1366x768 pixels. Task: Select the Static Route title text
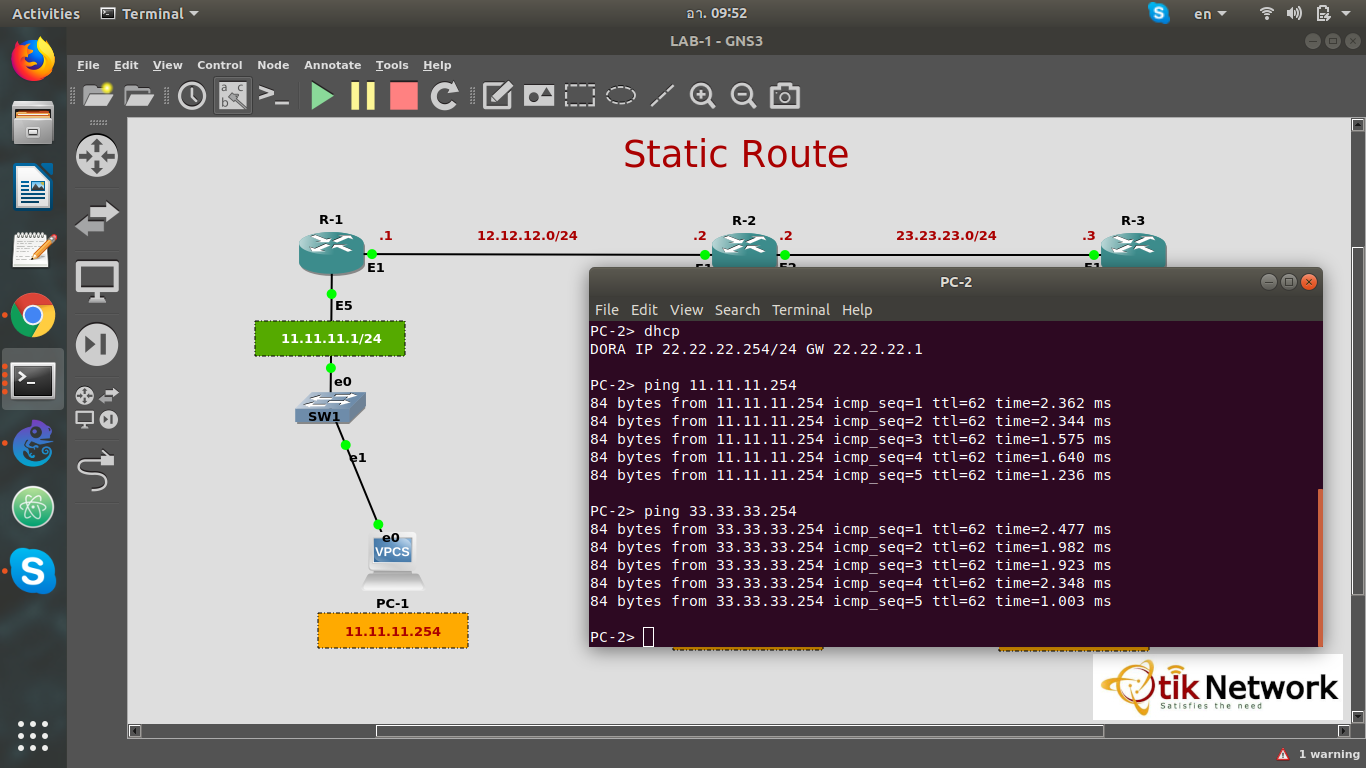(736, 154)
